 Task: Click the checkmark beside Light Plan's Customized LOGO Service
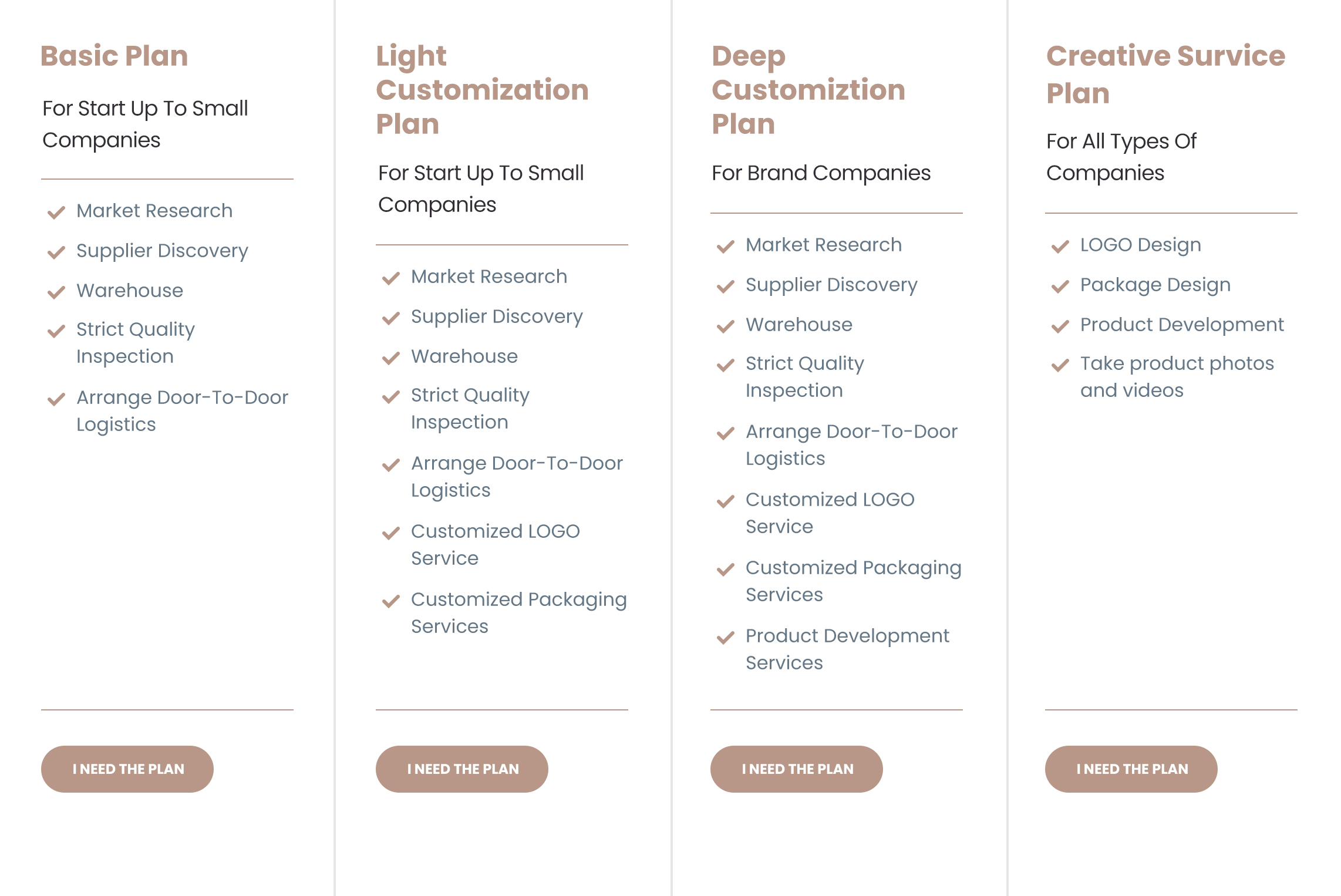click(391, 533)
